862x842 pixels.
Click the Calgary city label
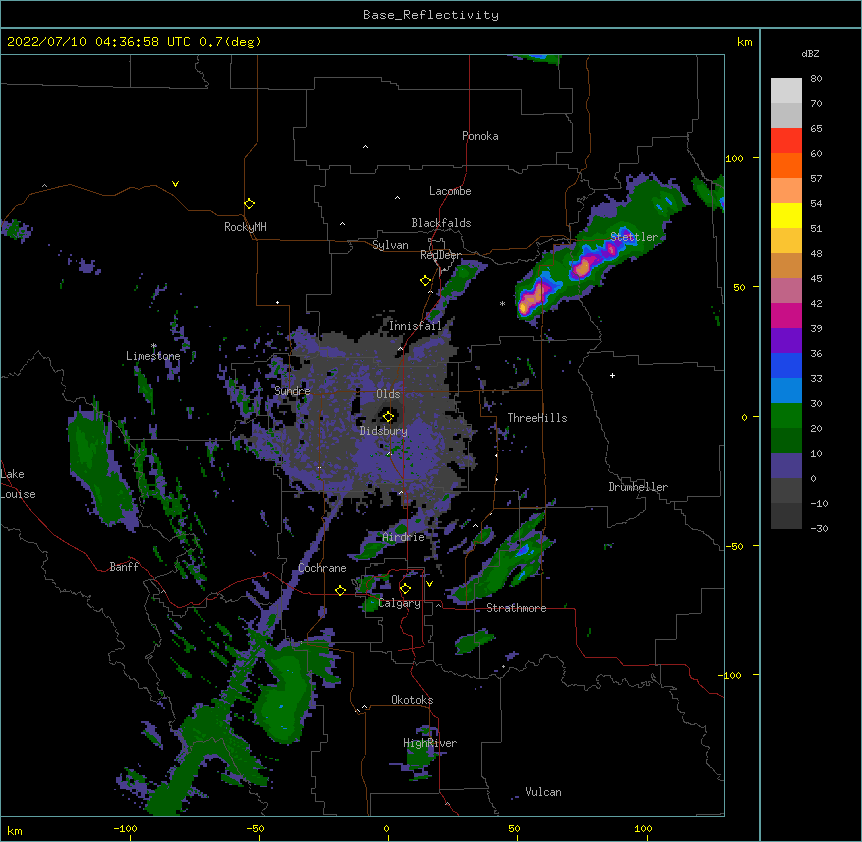click(x=399, y=603)
